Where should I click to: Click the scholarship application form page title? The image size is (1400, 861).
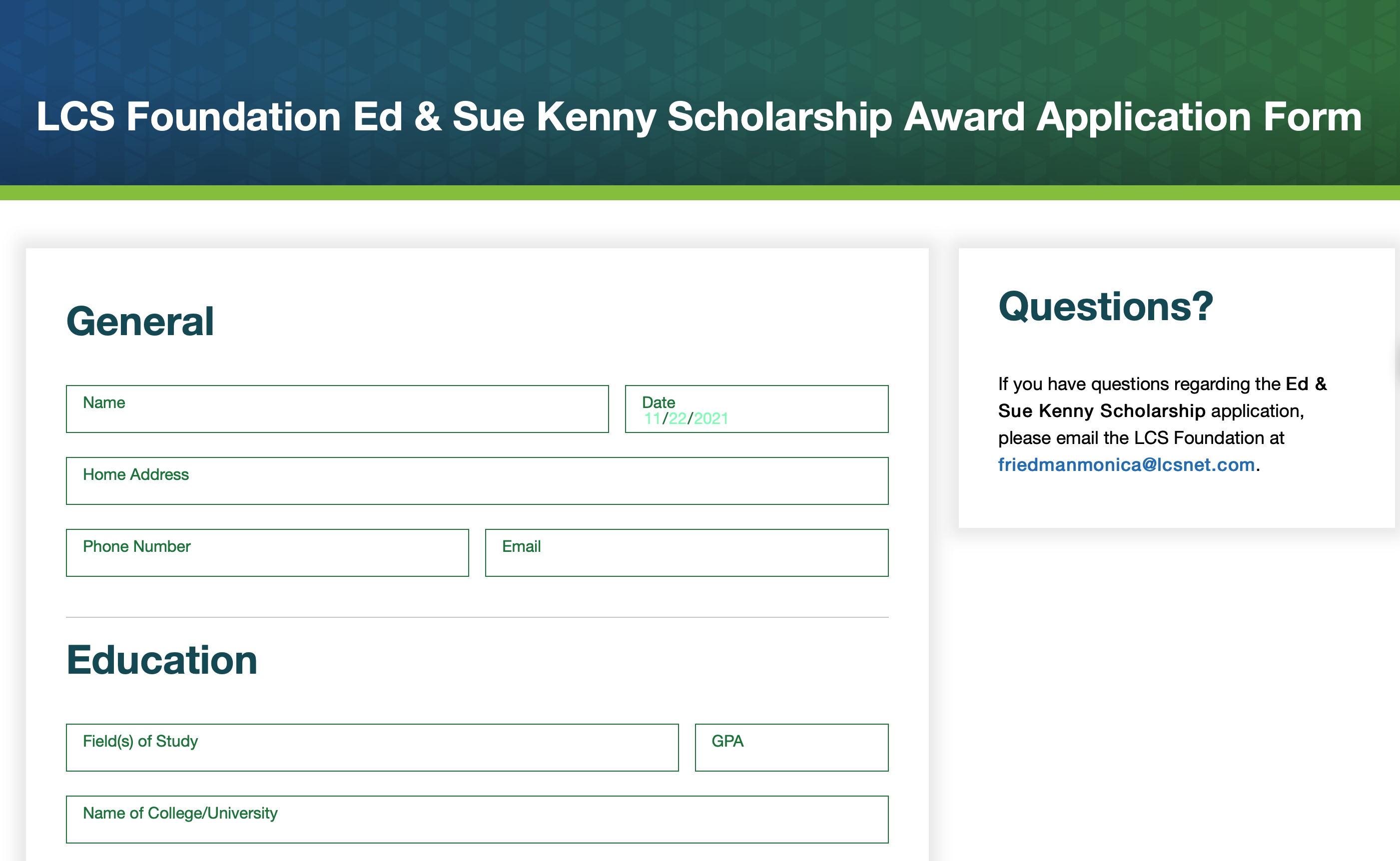coord(699,117)
